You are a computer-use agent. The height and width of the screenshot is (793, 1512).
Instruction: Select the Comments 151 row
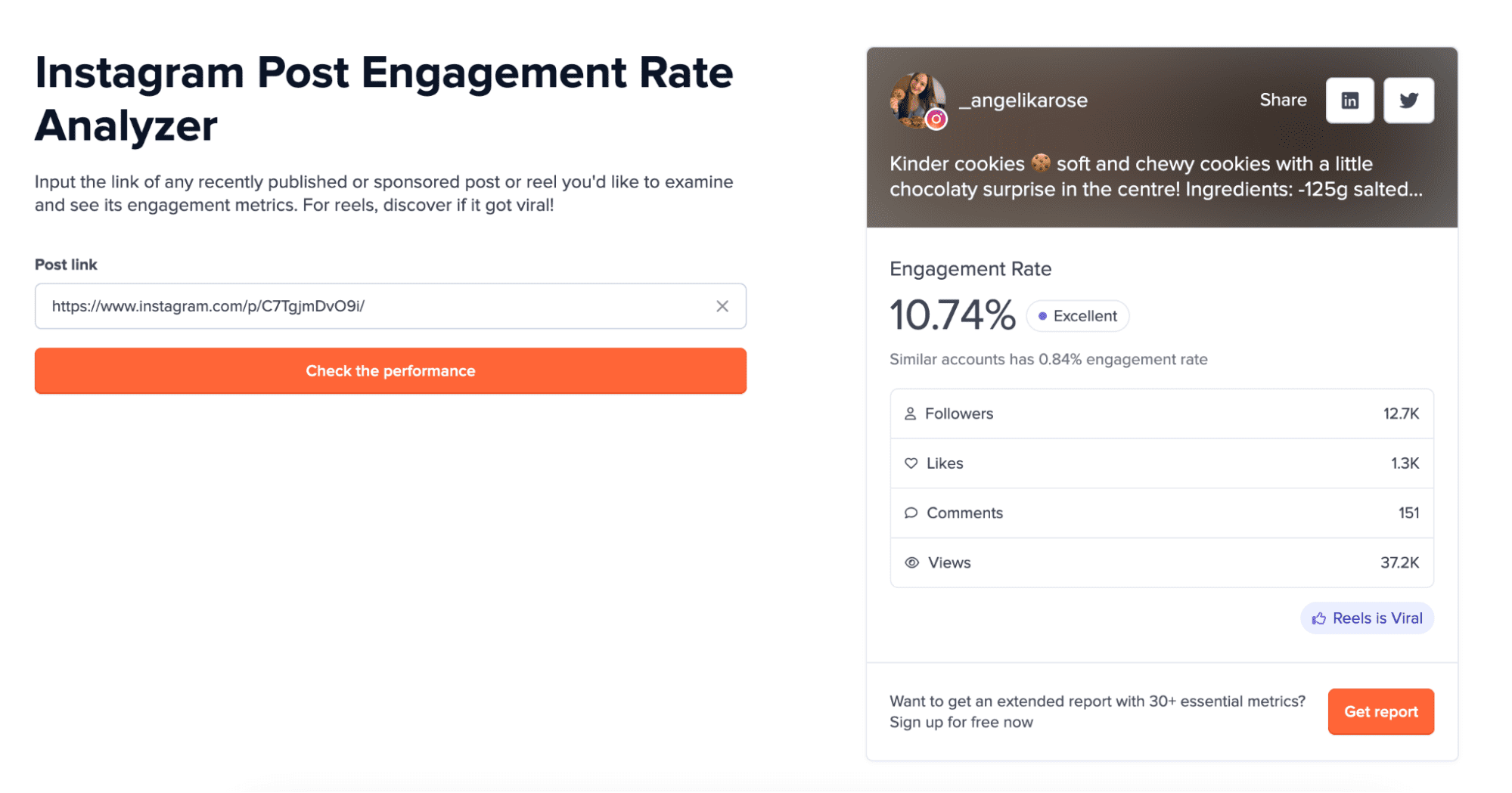tap(1161, 513)
